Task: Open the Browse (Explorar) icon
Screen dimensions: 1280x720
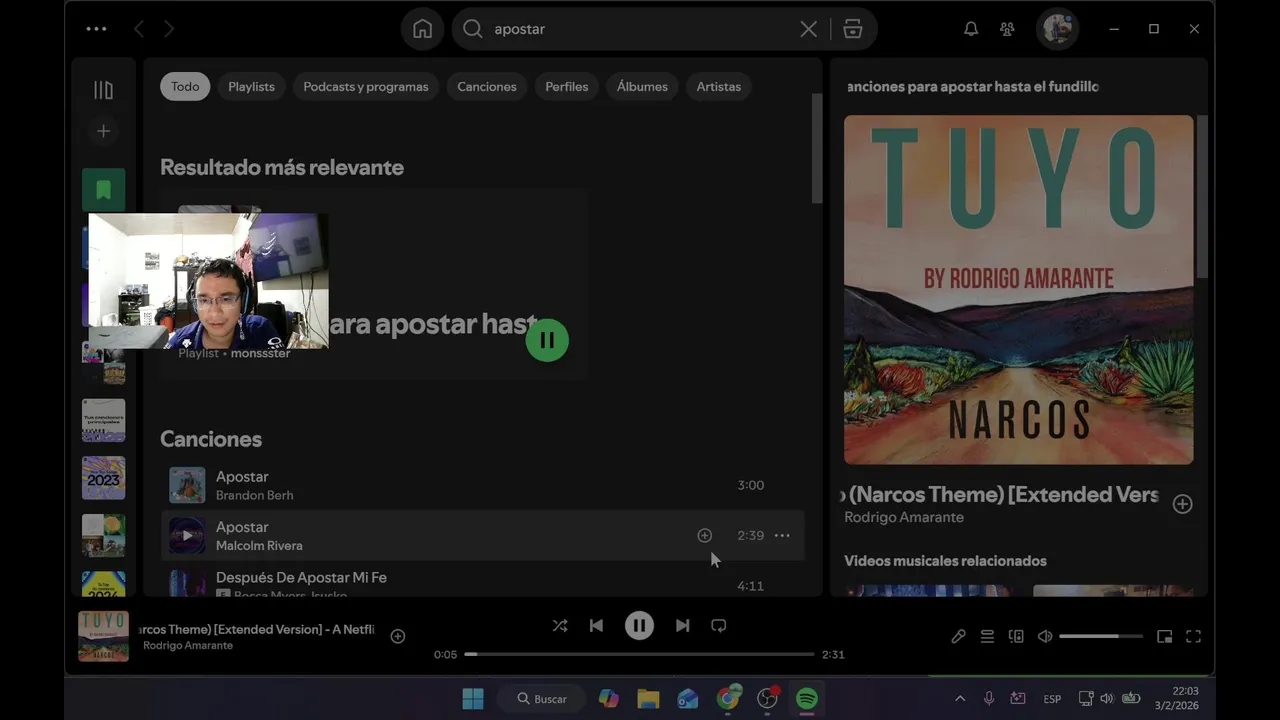Action: pyautogui.click(x=852, y=29)
